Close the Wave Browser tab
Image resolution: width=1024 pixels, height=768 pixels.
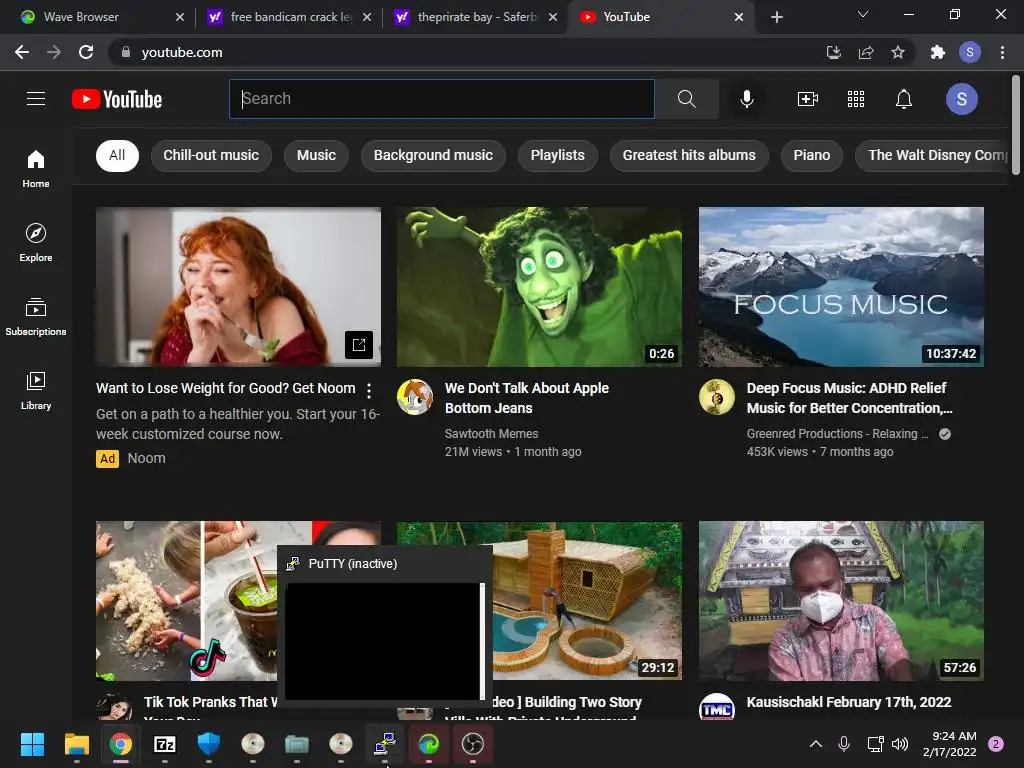[x=180, y=17]
